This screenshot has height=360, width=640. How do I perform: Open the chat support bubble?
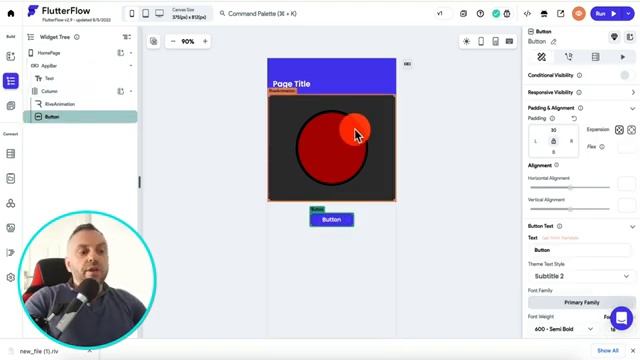pyautogui.click(x=622, y=318)
